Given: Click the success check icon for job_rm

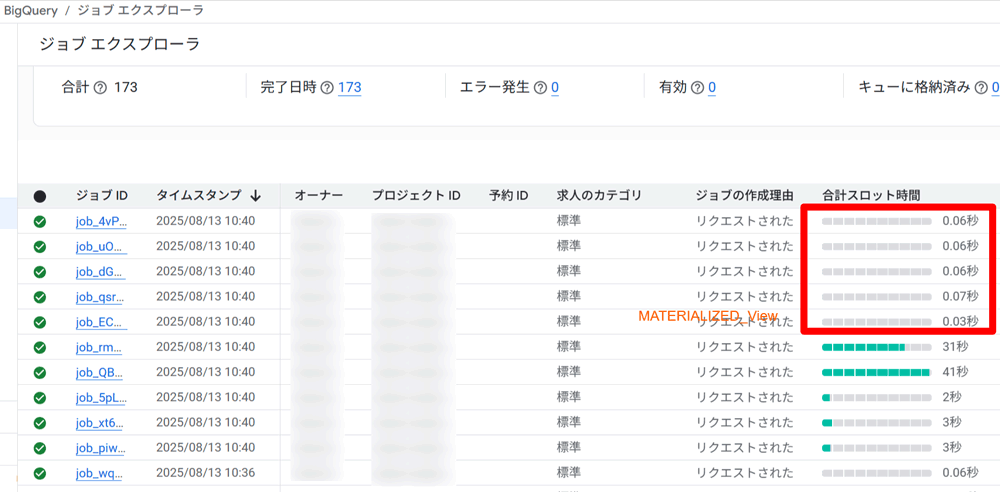Looking at the screenshot, I should (x=40, y=347).
